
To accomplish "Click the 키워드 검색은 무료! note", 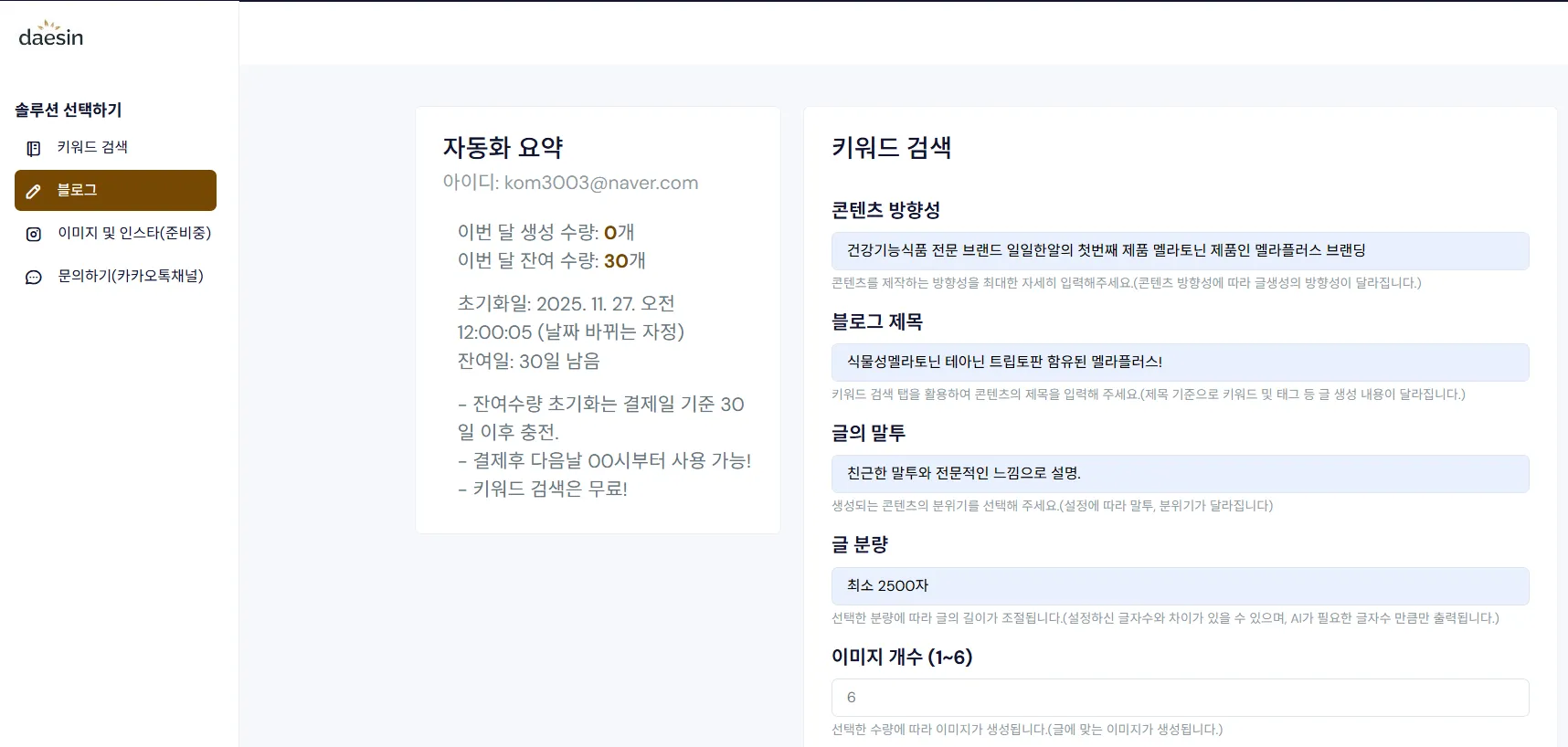I will tap(543, 489).
